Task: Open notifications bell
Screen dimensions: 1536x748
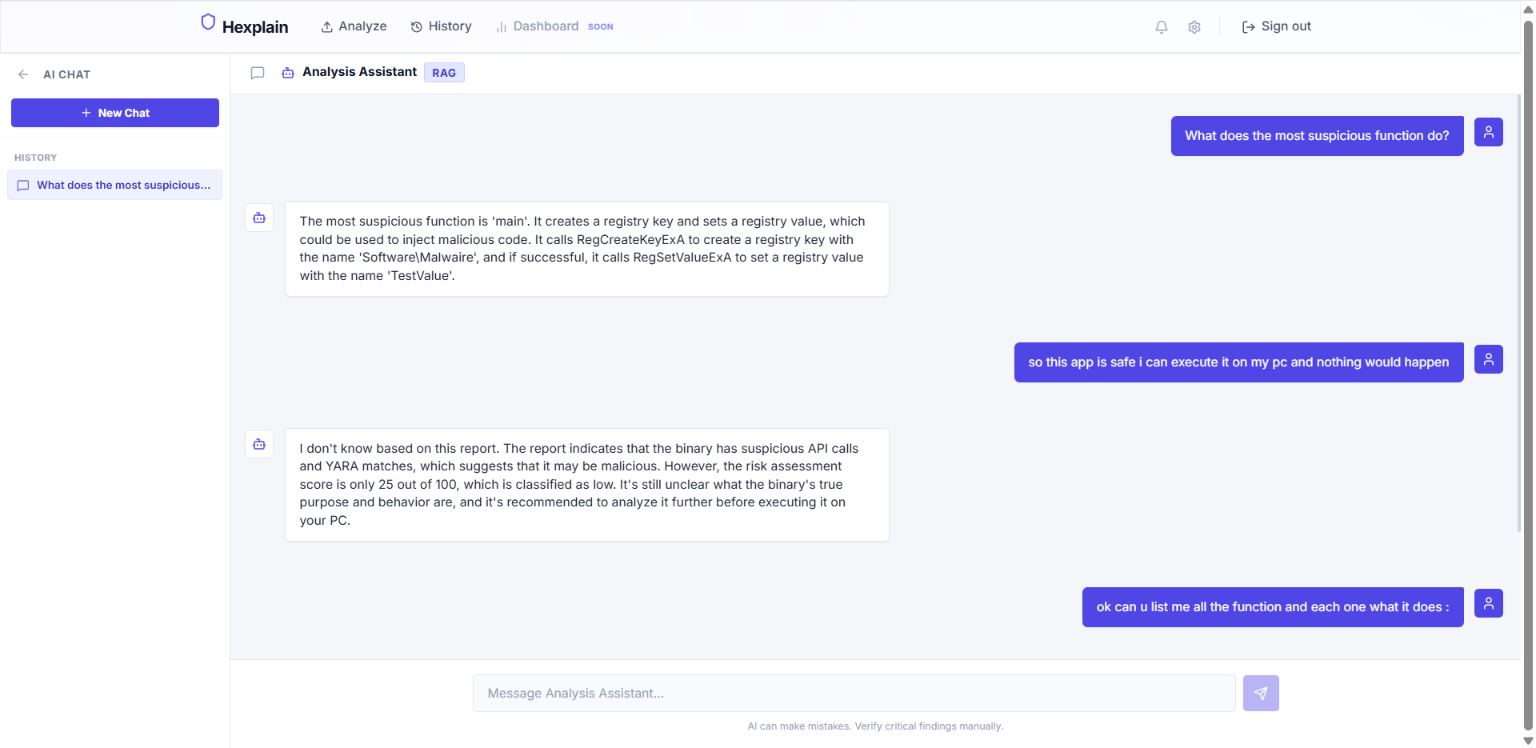Action: (x=1161, y=27)
